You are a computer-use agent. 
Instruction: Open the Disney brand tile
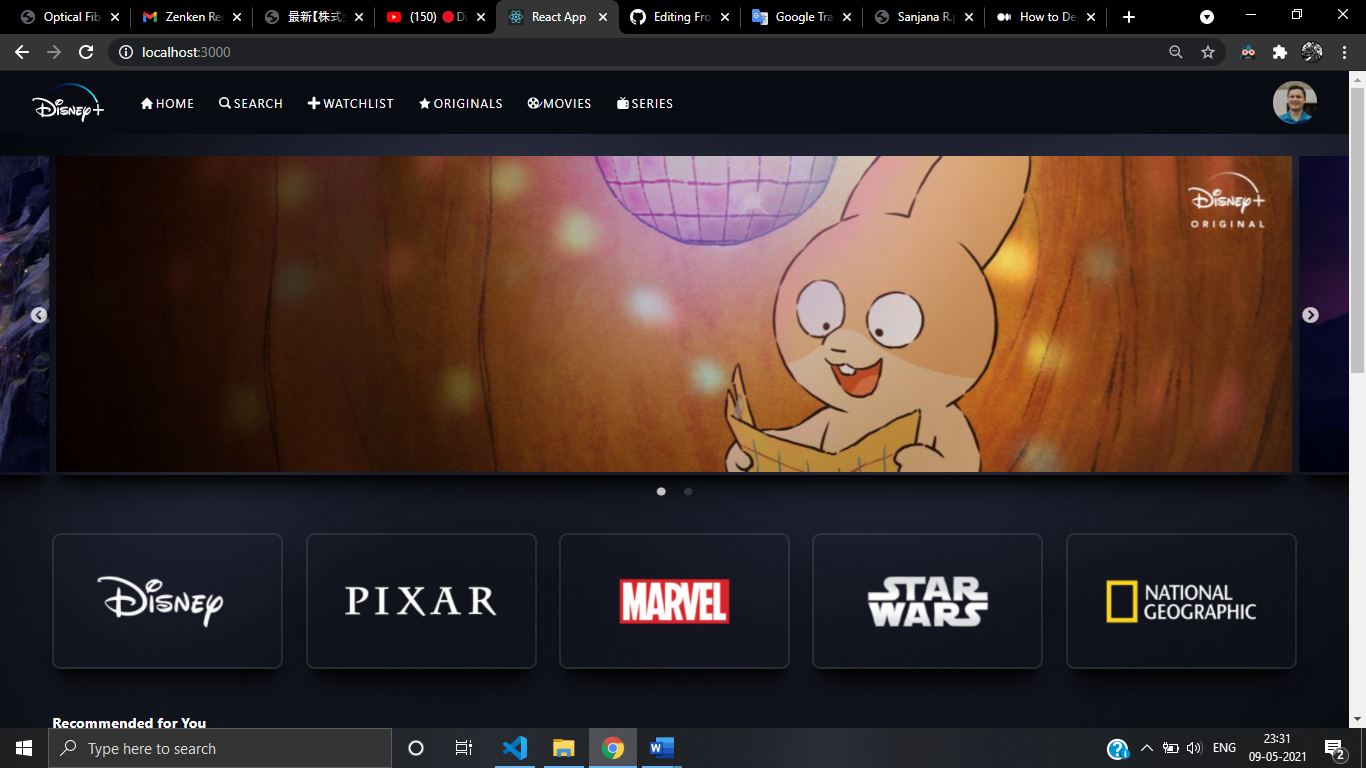click(x=167, y=600)
